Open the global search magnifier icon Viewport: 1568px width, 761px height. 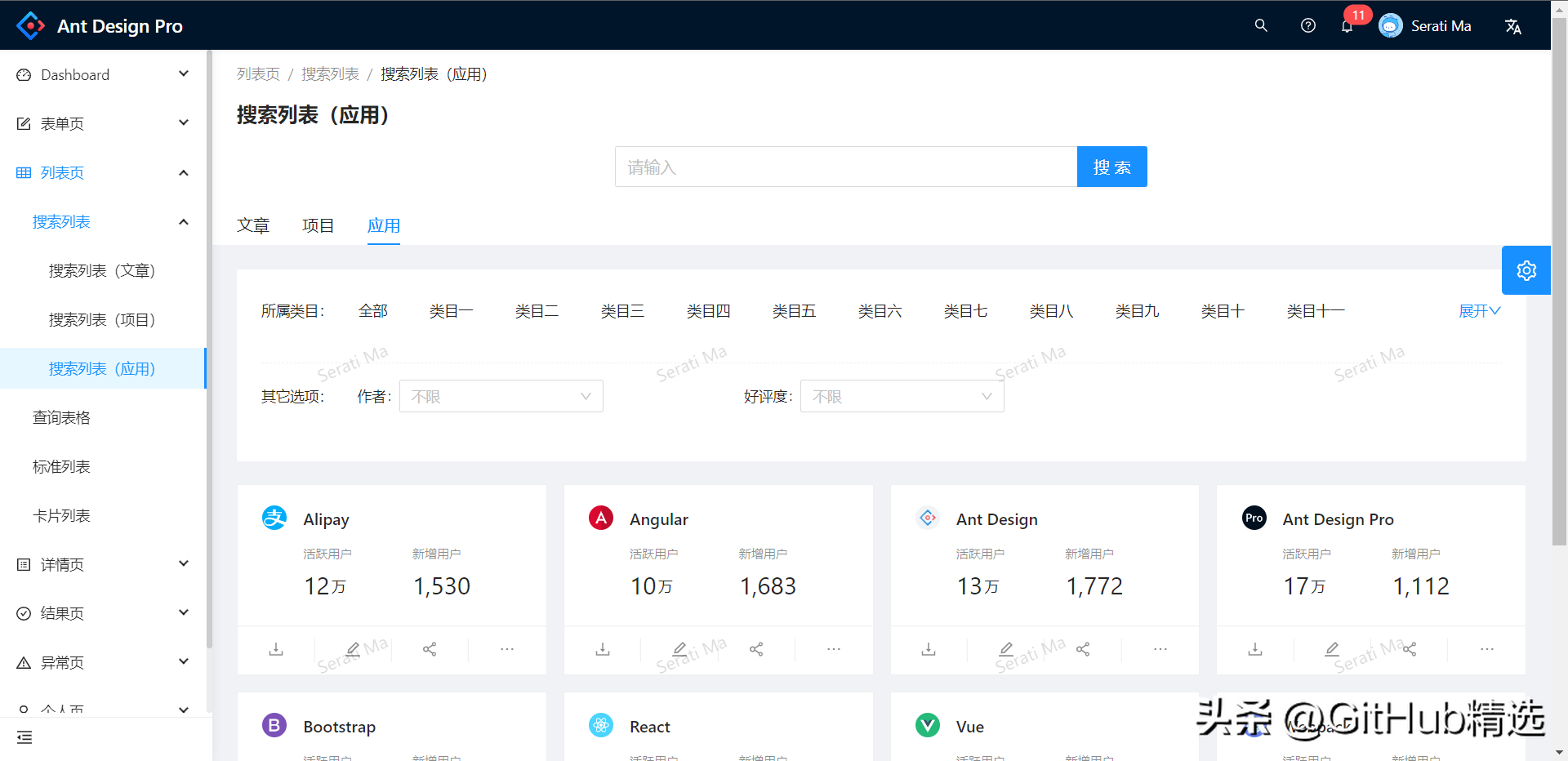tap(1260, 25)
